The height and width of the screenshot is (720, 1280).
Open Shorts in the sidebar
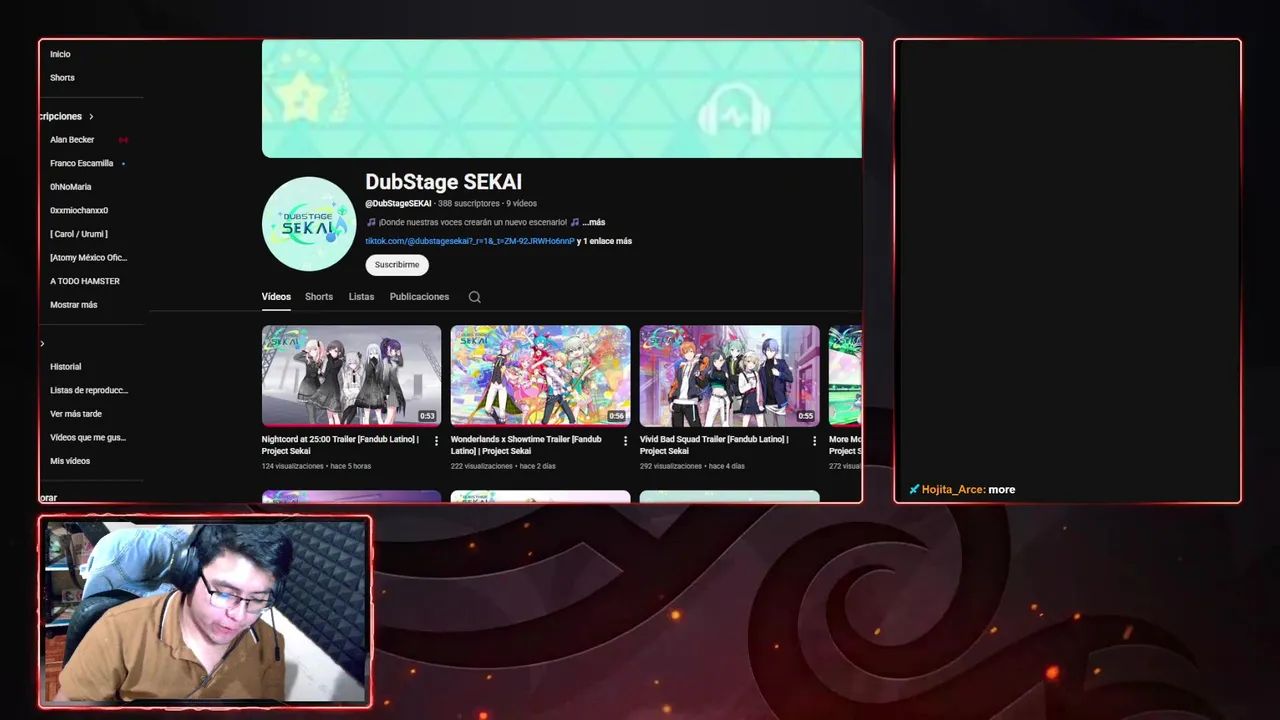pos(62,78)
